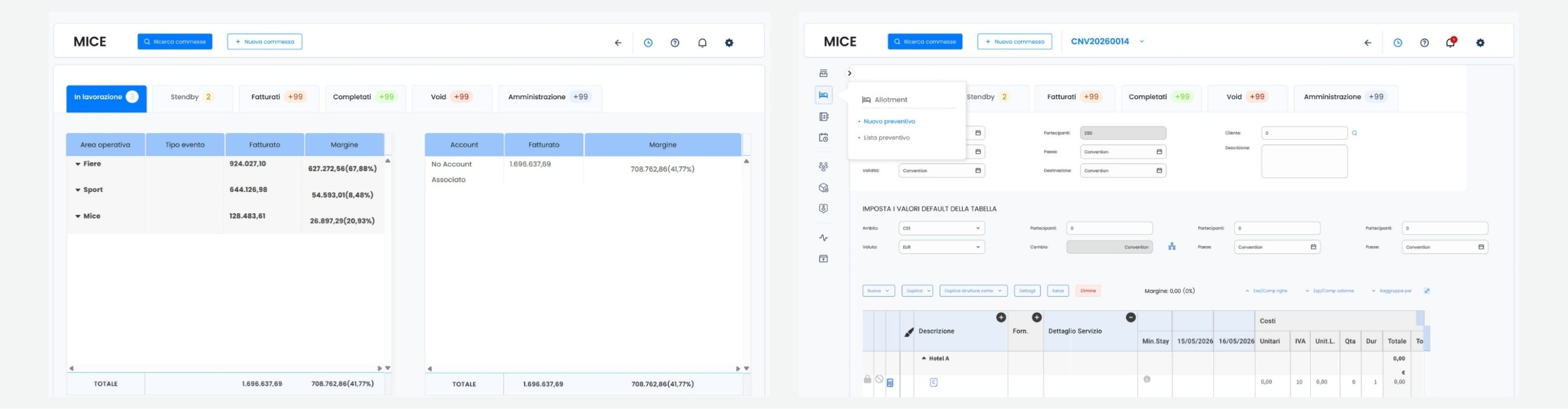This screenshot has width=1568, height=409.
Task: Open the user badge shield icon in sidebar
Action: 824,208
